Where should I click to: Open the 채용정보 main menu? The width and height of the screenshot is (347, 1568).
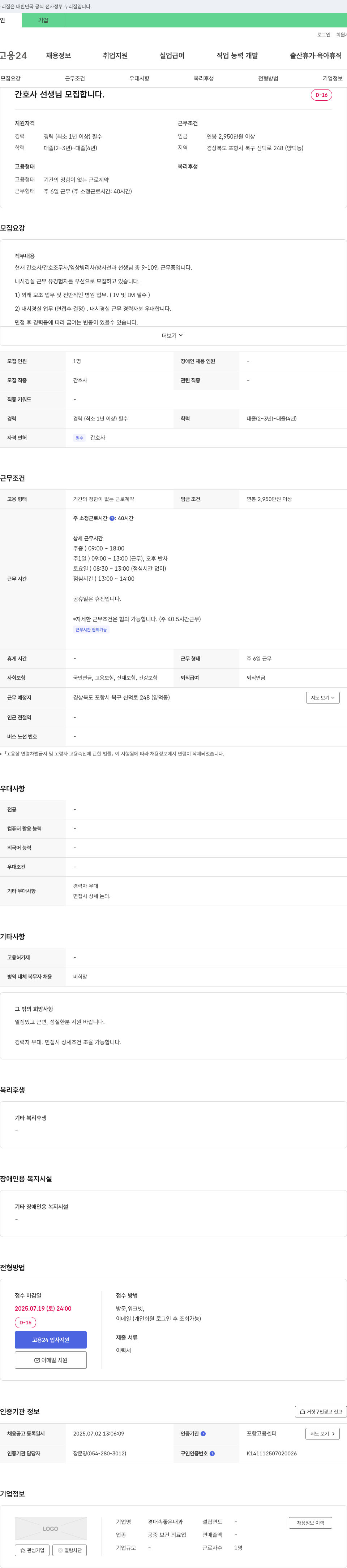tap(59, 55)
